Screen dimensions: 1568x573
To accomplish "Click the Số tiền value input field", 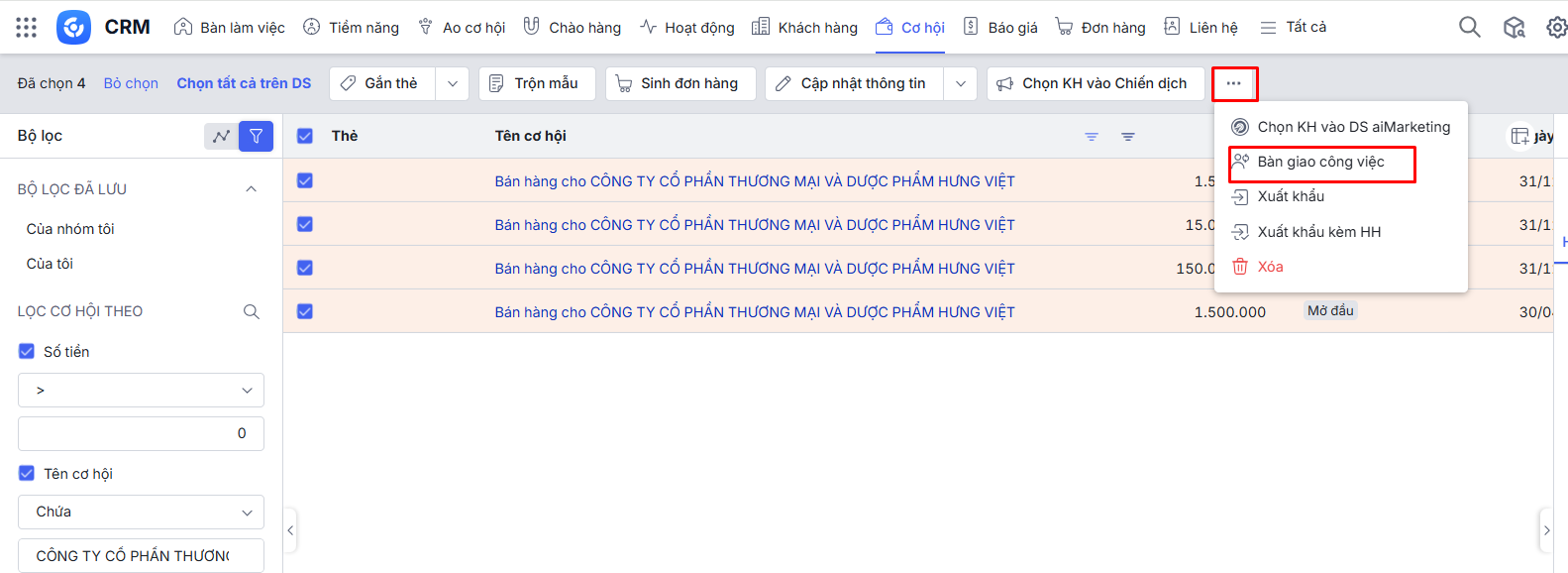I will pos(141,433).
